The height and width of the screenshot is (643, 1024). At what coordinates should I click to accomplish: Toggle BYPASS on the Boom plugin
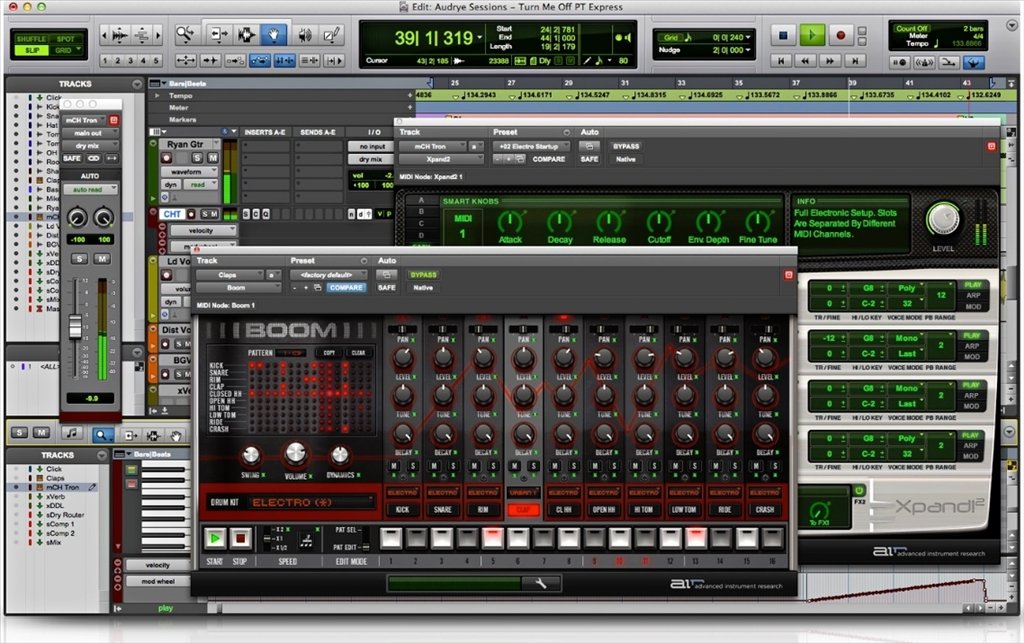(422, 275)
